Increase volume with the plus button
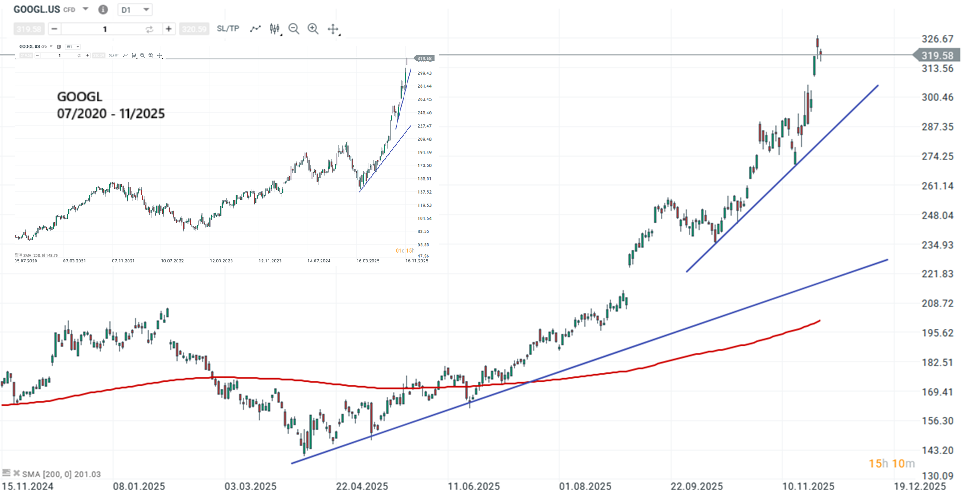Viewport: 968px width, 501px height. point(168,29)
